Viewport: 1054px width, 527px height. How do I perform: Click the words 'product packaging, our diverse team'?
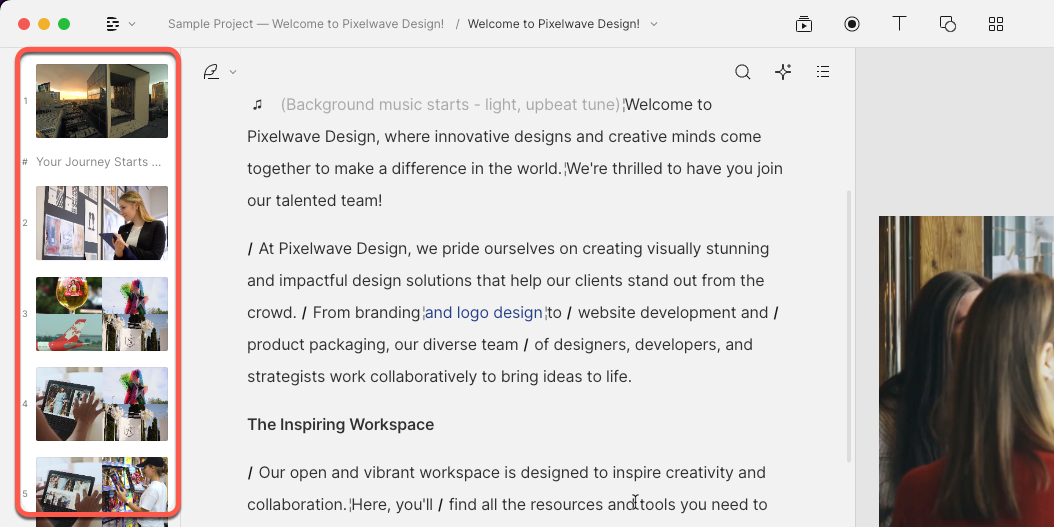382,345
